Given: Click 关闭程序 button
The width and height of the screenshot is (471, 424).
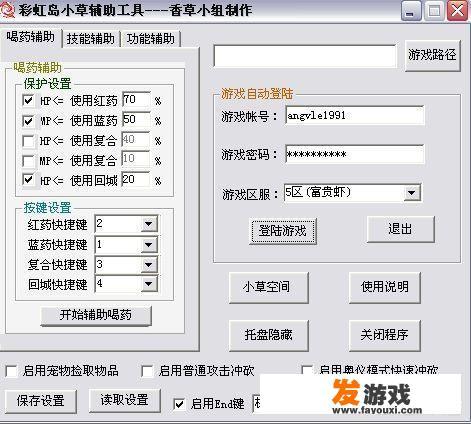Looking at the screenshot, I should (x=384, y=335).
